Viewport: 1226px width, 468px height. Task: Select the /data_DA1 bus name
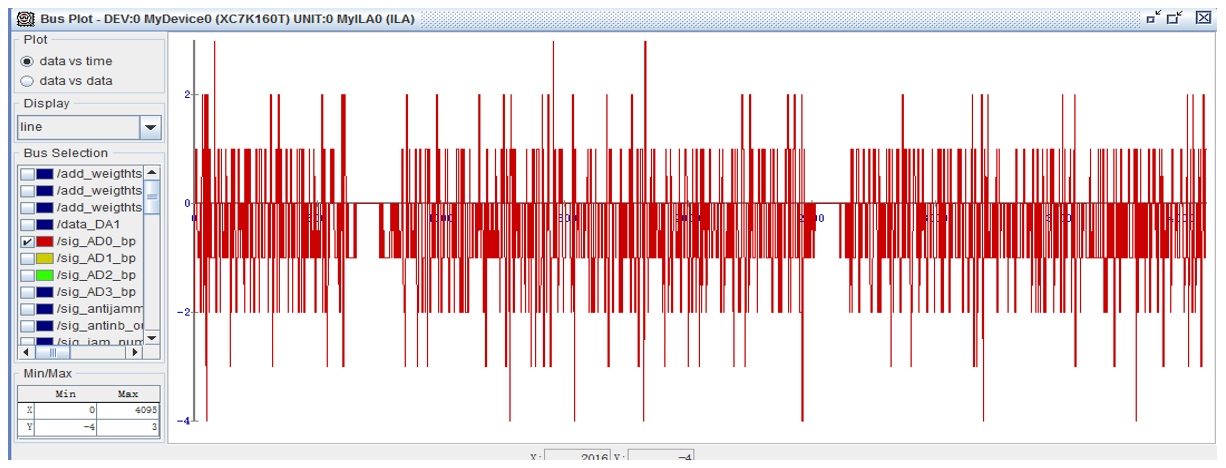pos(89,225)
